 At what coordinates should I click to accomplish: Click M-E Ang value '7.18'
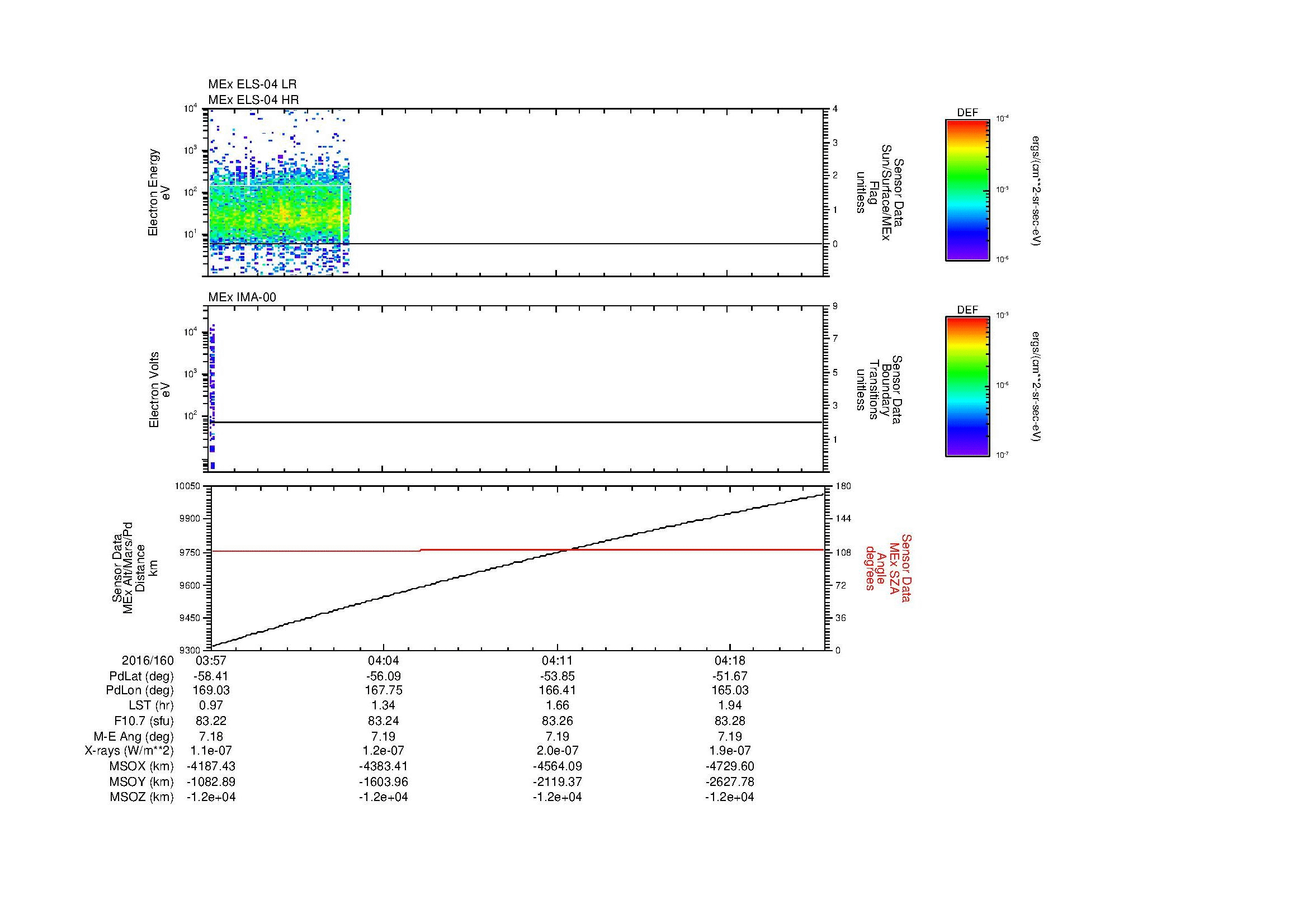pos(211,736)
